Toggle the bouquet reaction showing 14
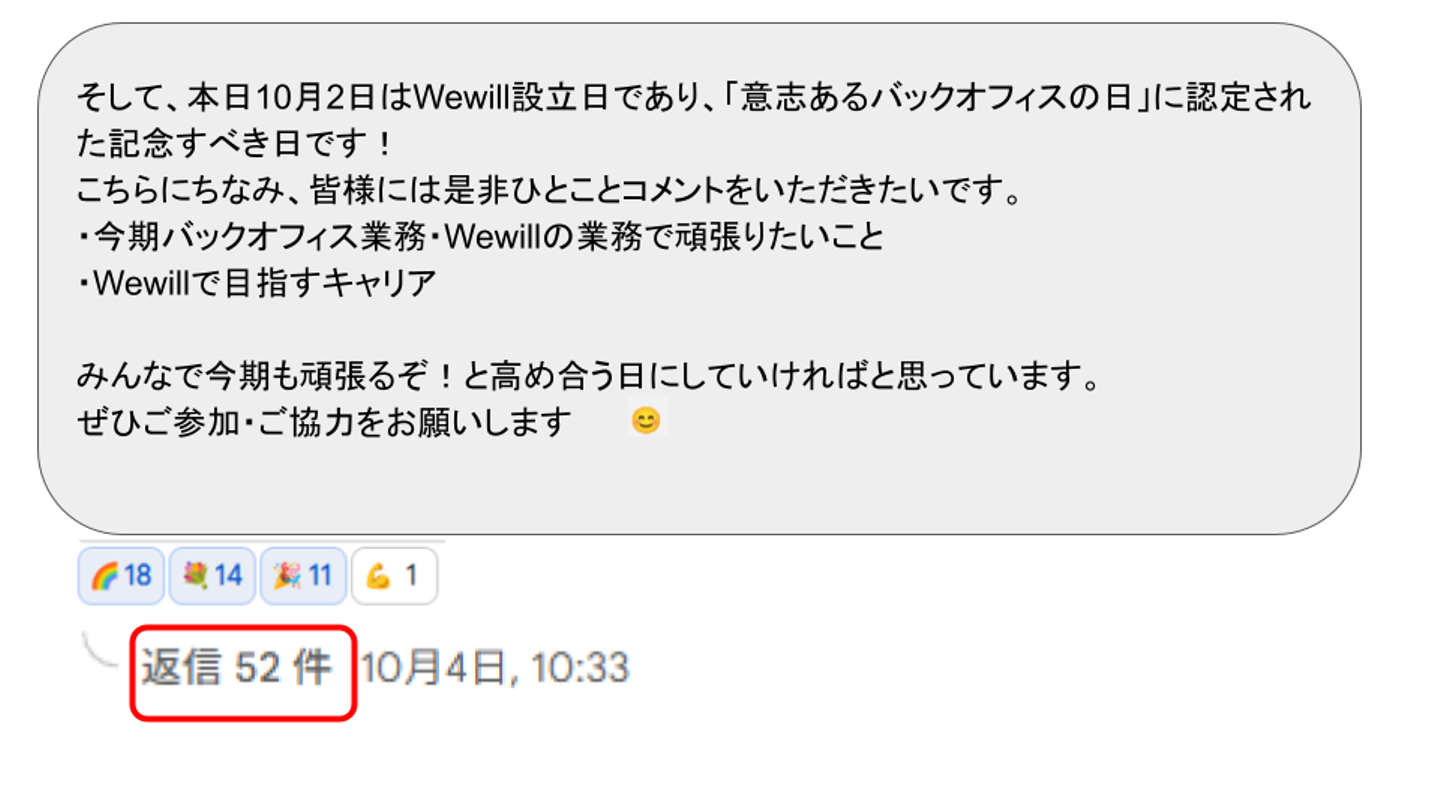This screenshot has height=810, width=1440. [212, 576]
